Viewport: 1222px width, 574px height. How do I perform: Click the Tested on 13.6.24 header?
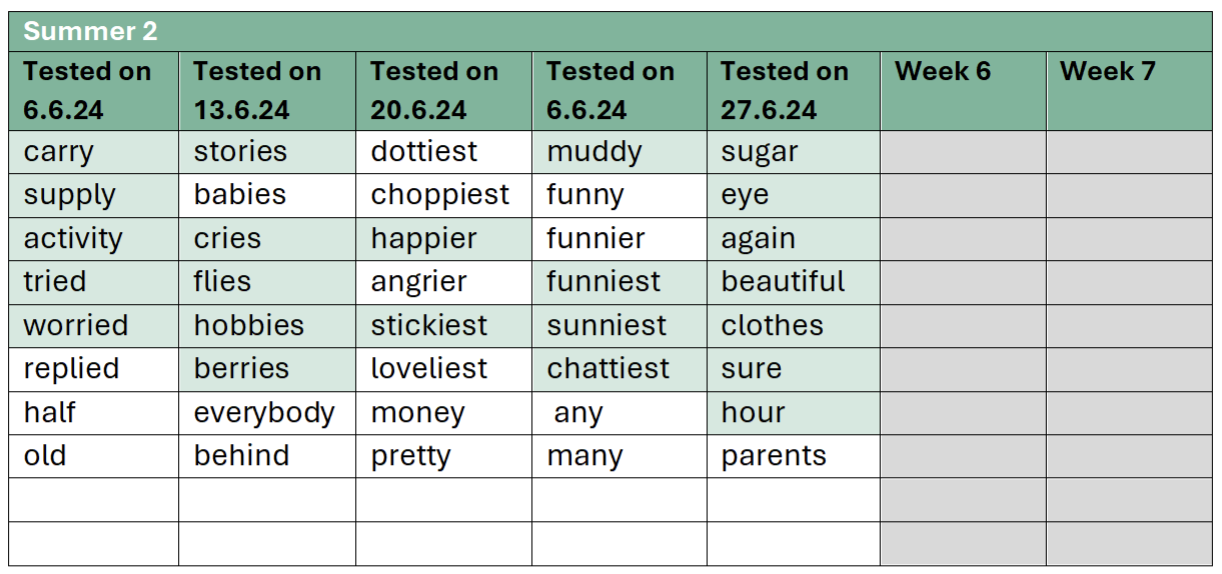(267, 91)
